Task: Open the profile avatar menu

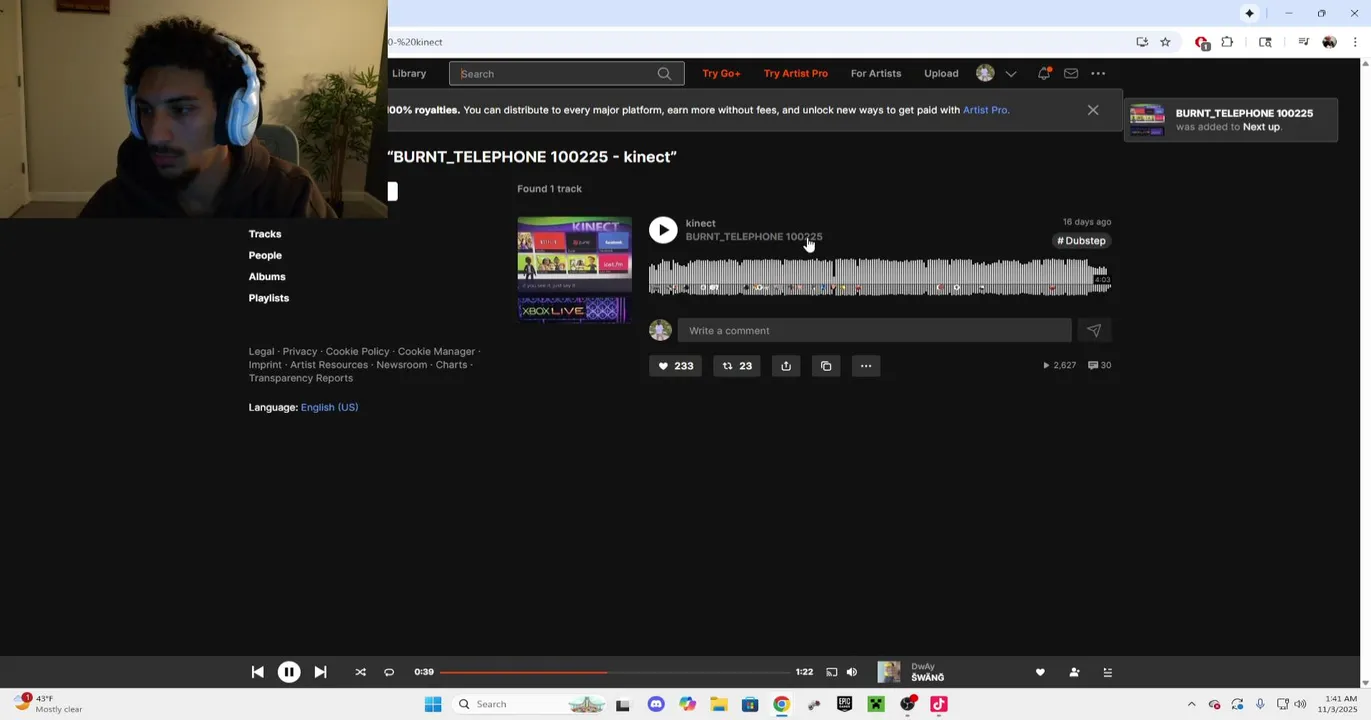Action: (x=985, y=73)
